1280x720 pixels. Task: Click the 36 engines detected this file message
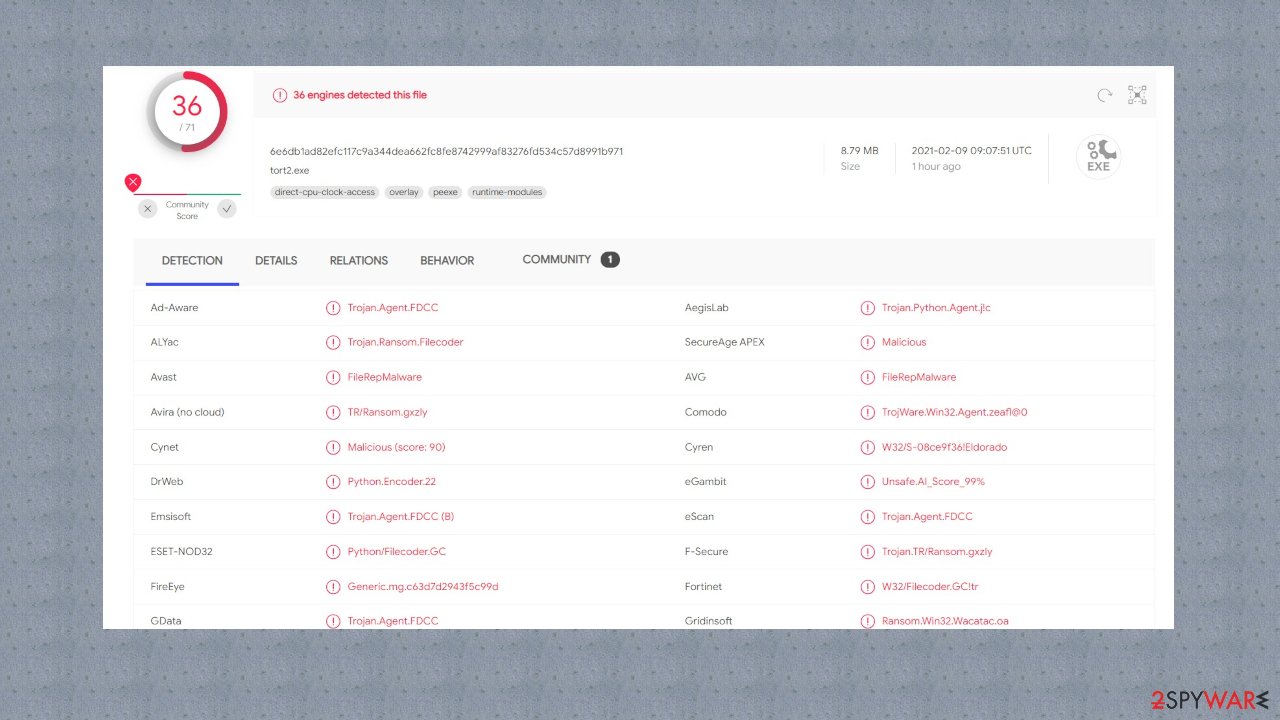pos(360,95)
